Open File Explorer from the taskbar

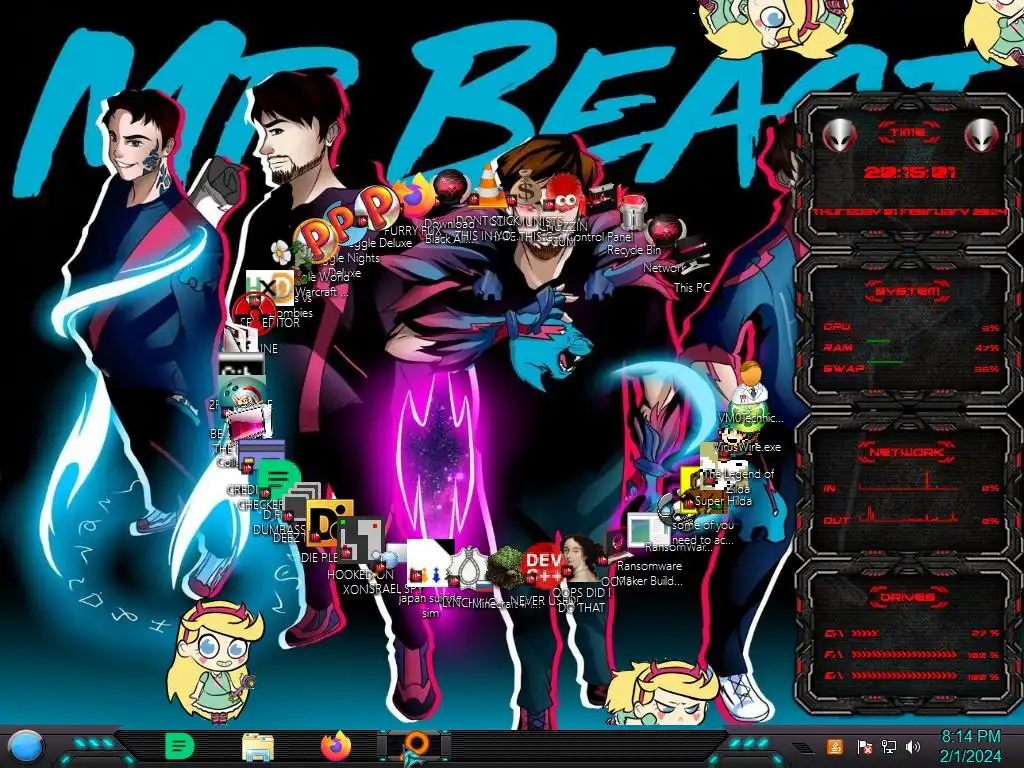258,747
